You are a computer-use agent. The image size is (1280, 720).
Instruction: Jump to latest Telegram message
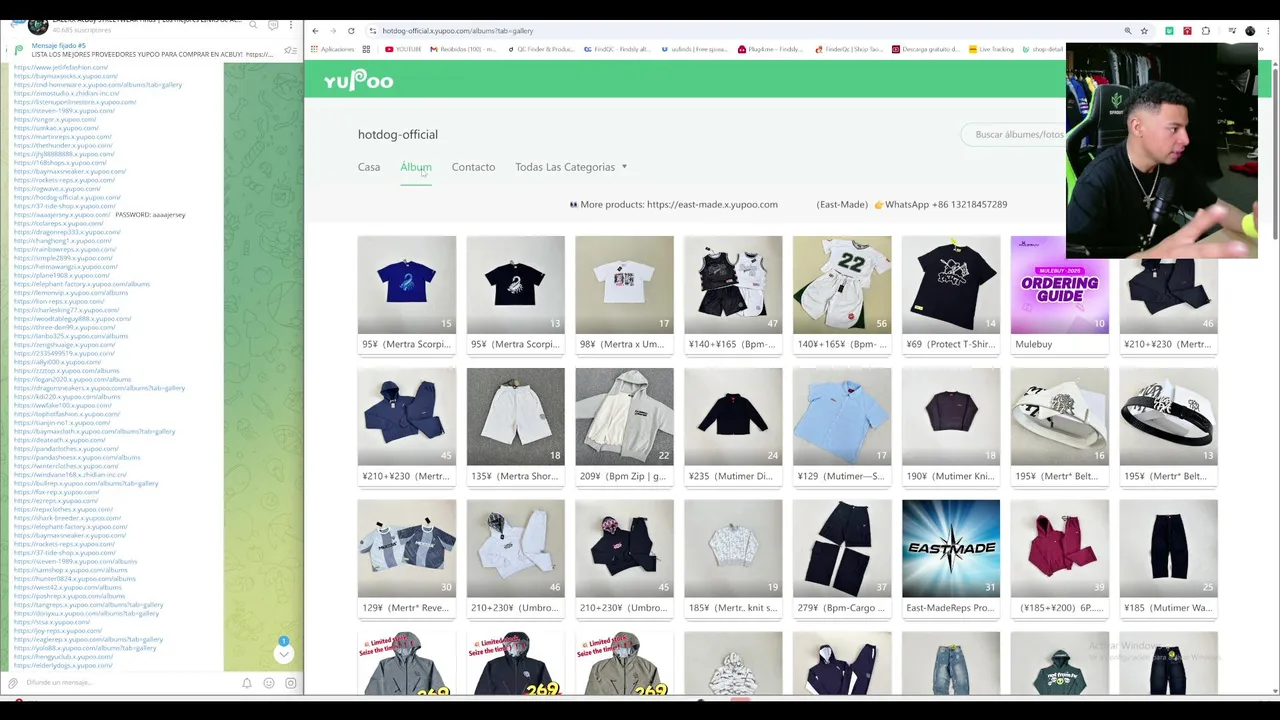coord(284,654)
